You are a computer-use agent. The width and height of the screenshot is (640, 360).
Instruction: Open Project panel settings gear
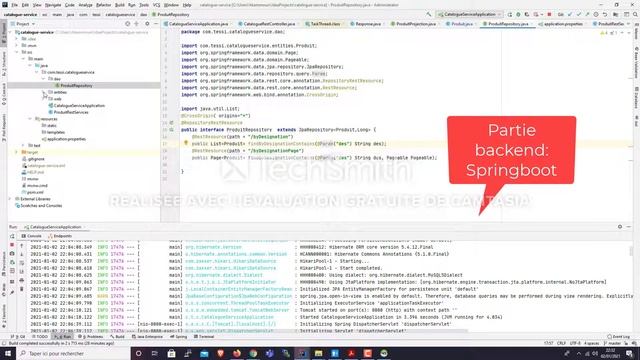coord(147,24)
